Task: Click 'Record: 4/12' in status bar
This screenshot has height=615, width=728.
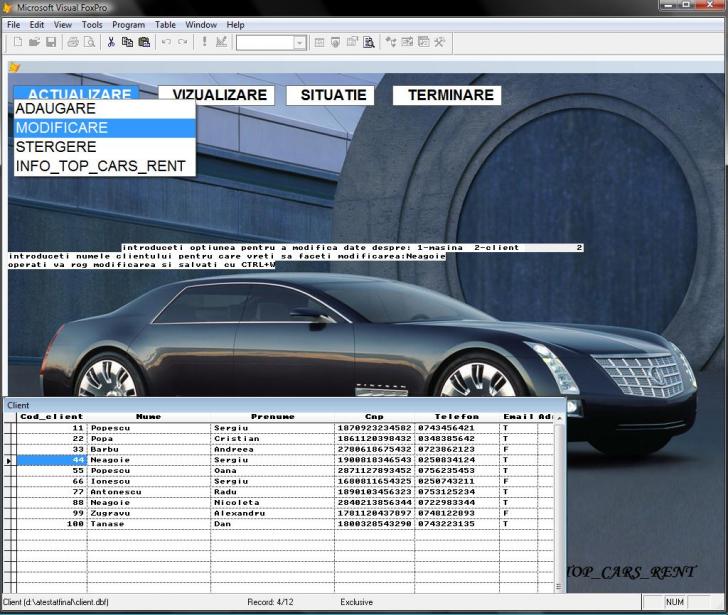Action: (270, 602)
